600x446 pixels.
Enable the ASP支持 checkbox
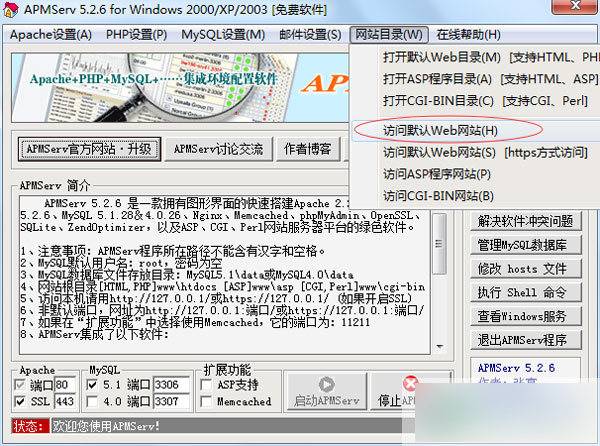pos(208,383)
